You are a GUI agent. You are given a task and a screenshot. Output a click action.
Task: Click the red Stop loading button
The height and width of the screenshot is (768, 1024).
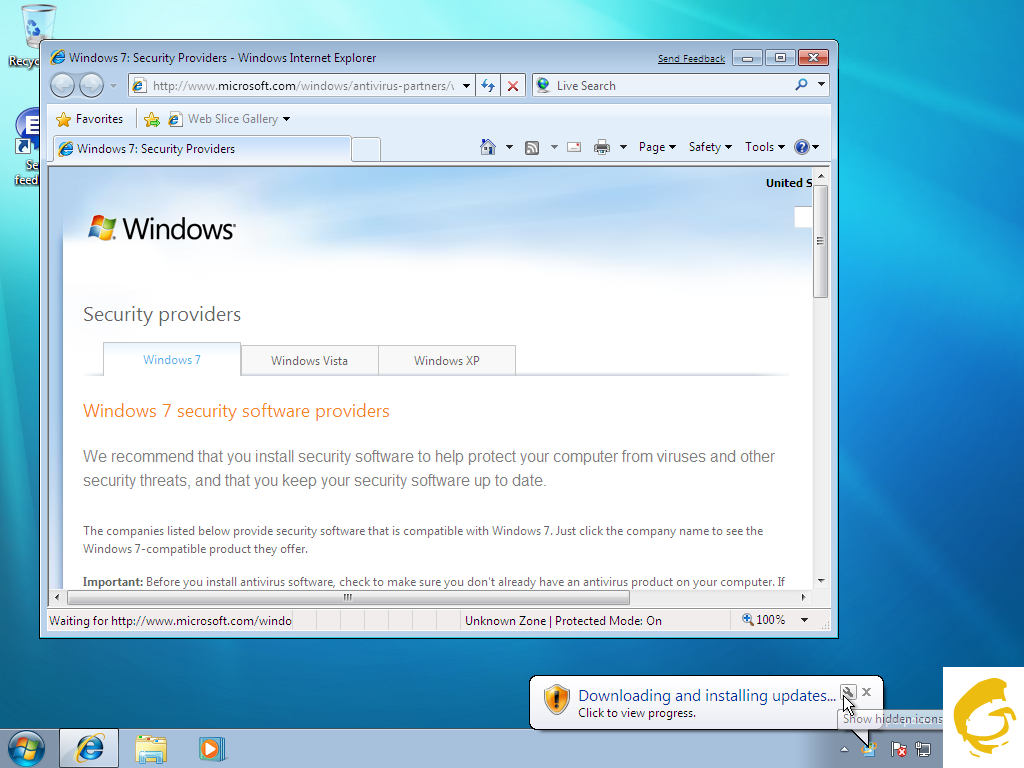(x=513, y=86)
